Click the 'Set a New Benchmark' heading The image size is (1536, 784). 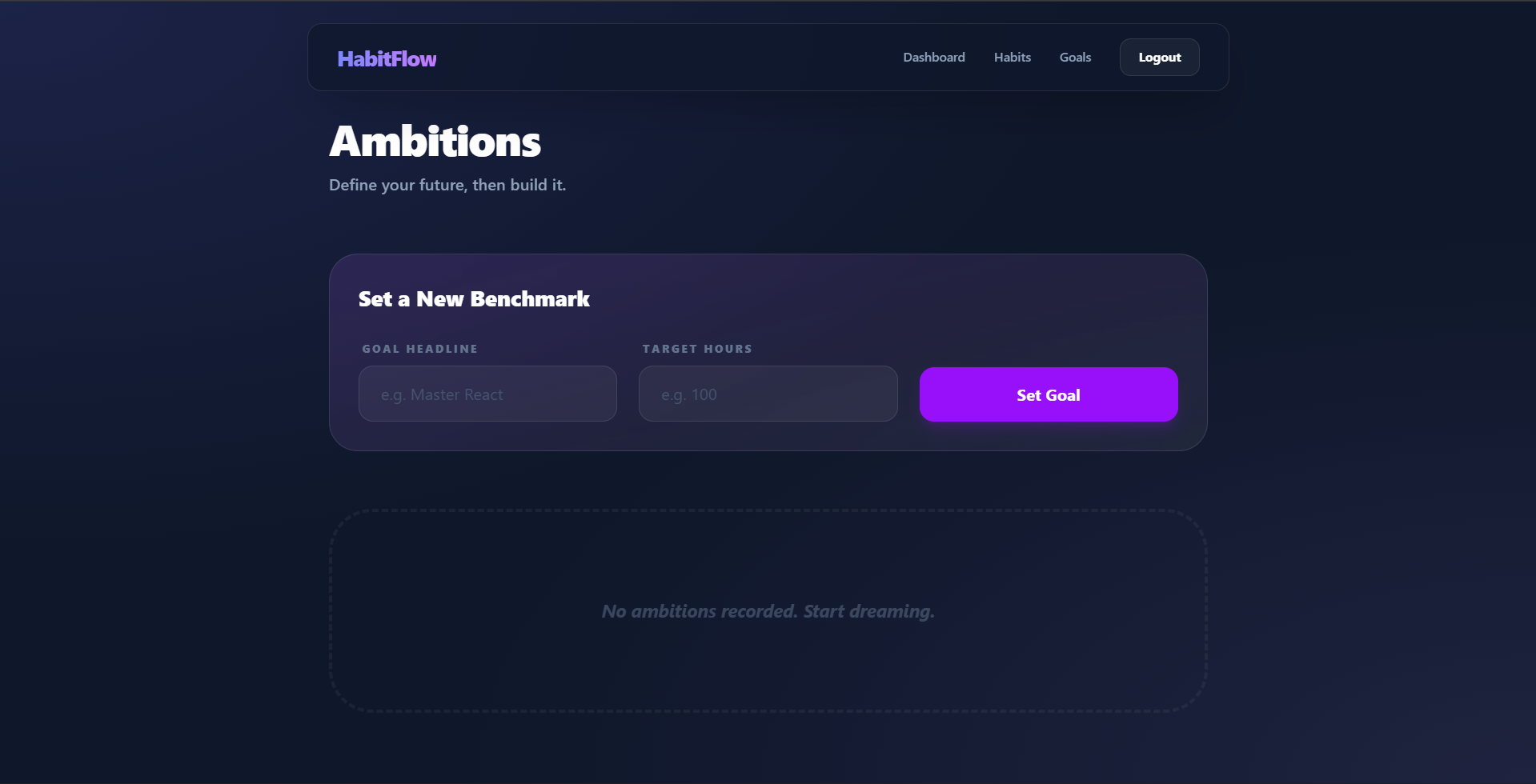[474, 299]
